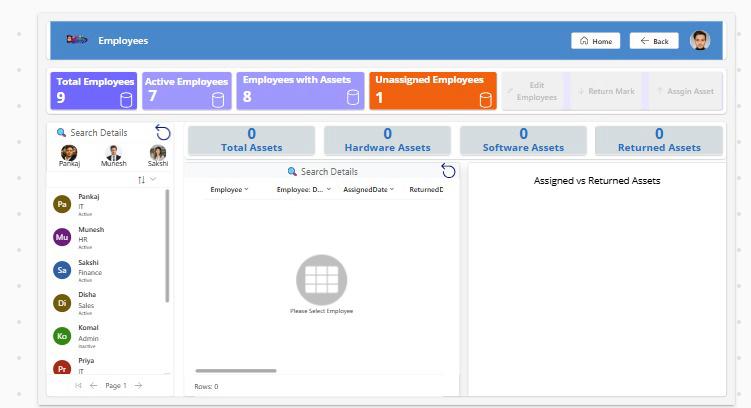Select Munesh's photo thumbnail
The width and height of the screenshot is (751, 408).
[114, 153]
